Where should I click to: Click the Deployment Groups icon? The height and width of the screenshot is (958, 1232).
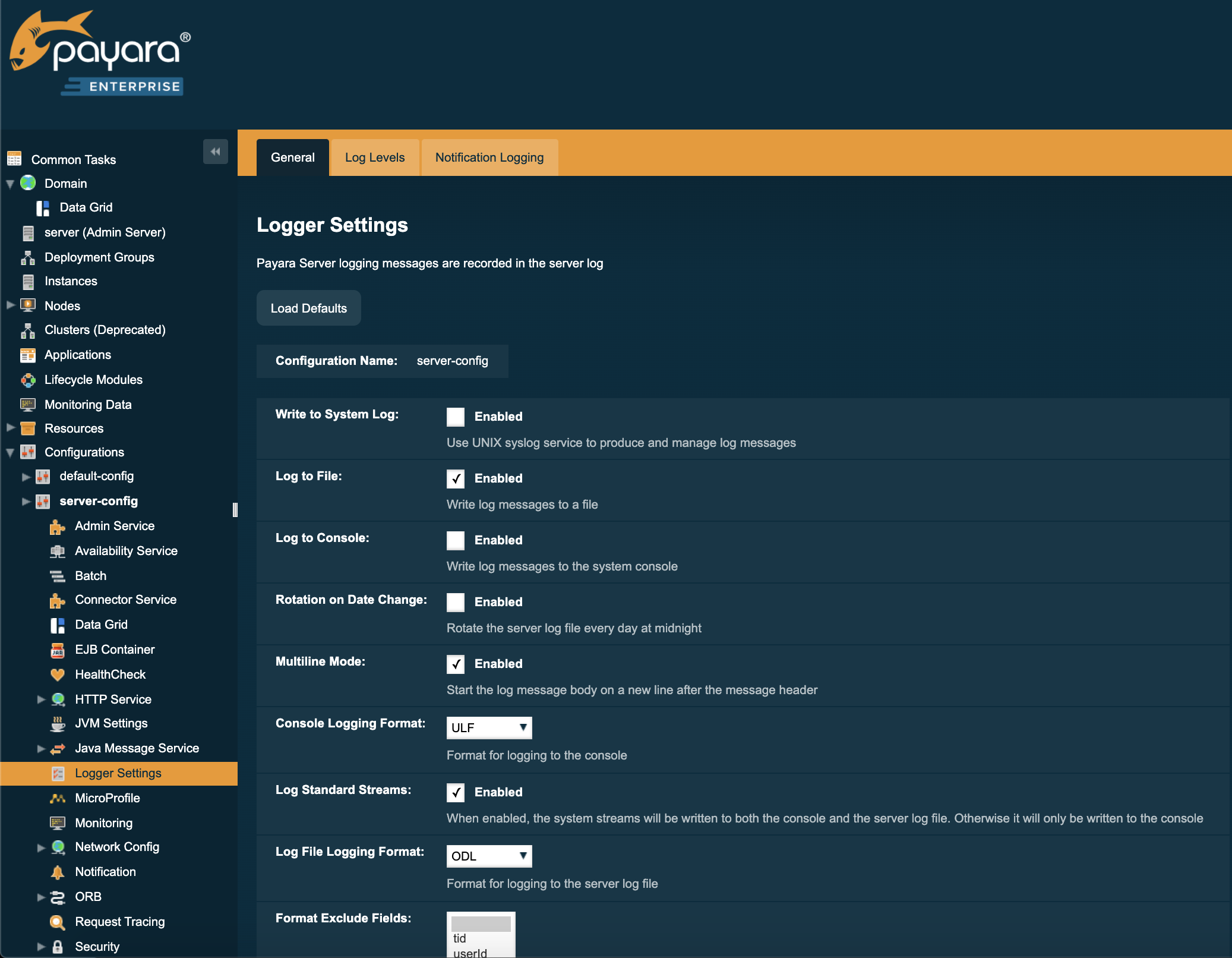[28, 257]
